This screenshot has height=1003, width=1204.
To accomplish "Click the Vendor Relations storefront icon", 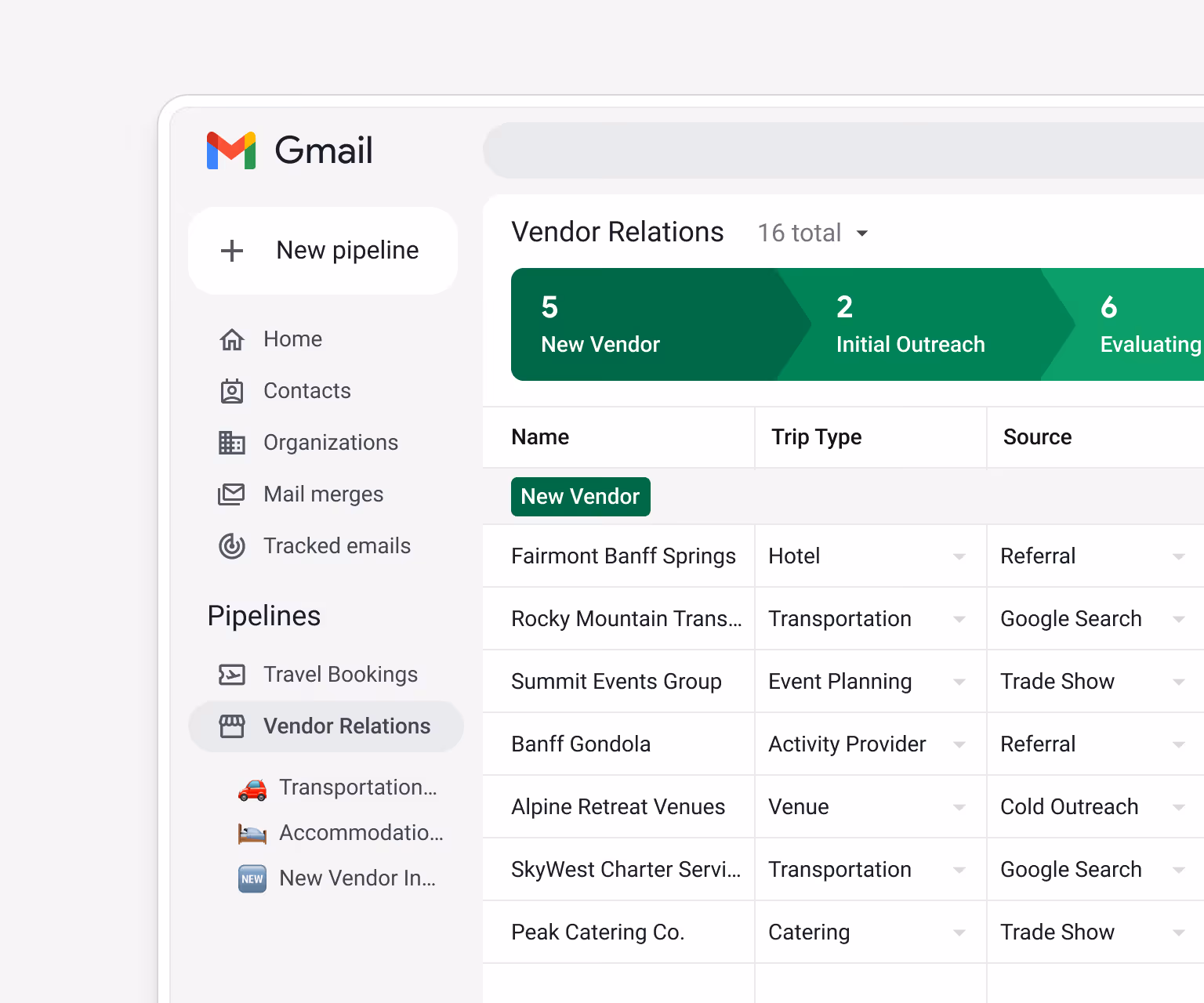I will click(232, 726).
